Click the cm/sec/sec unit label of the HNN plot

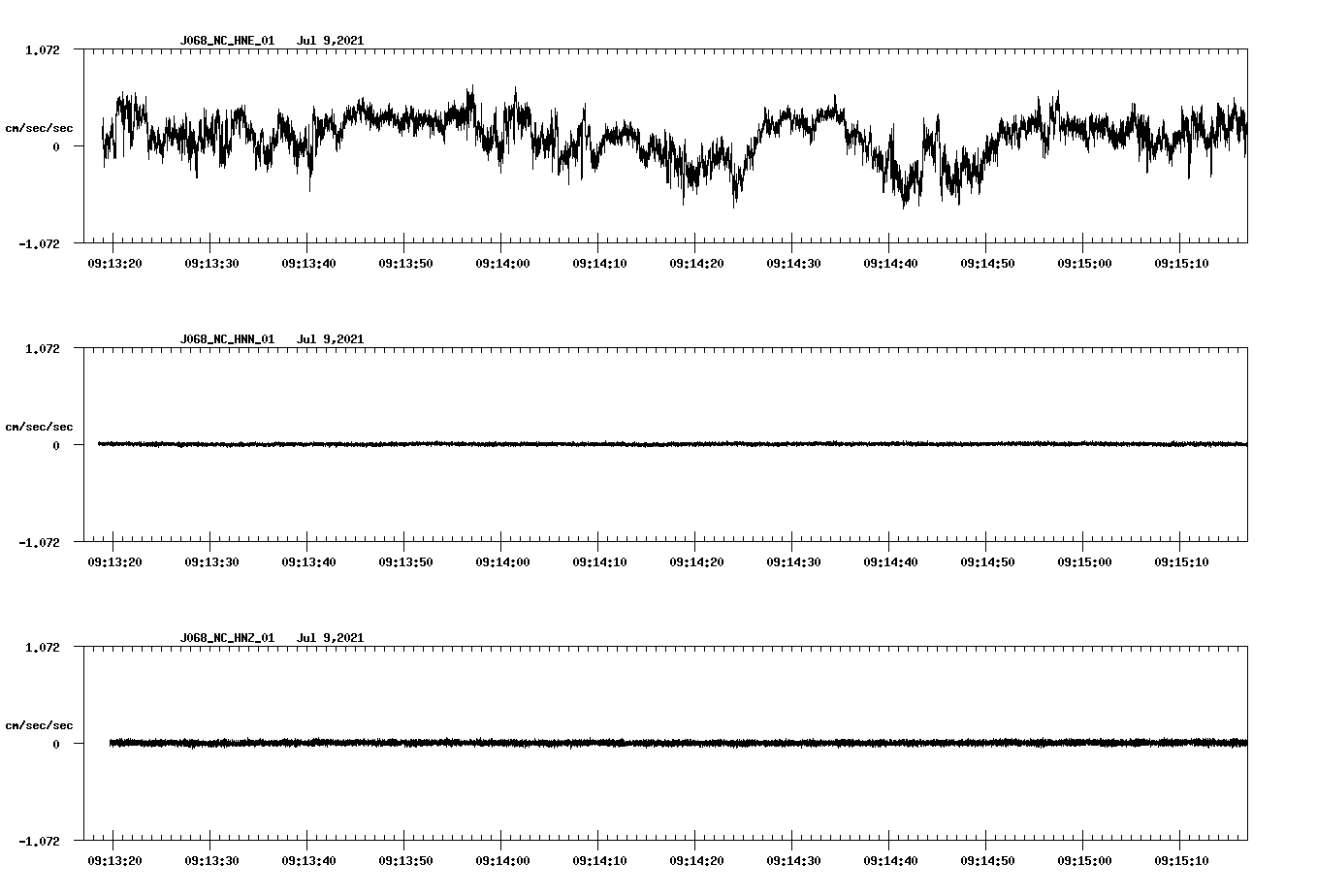(x=39, y=427)
